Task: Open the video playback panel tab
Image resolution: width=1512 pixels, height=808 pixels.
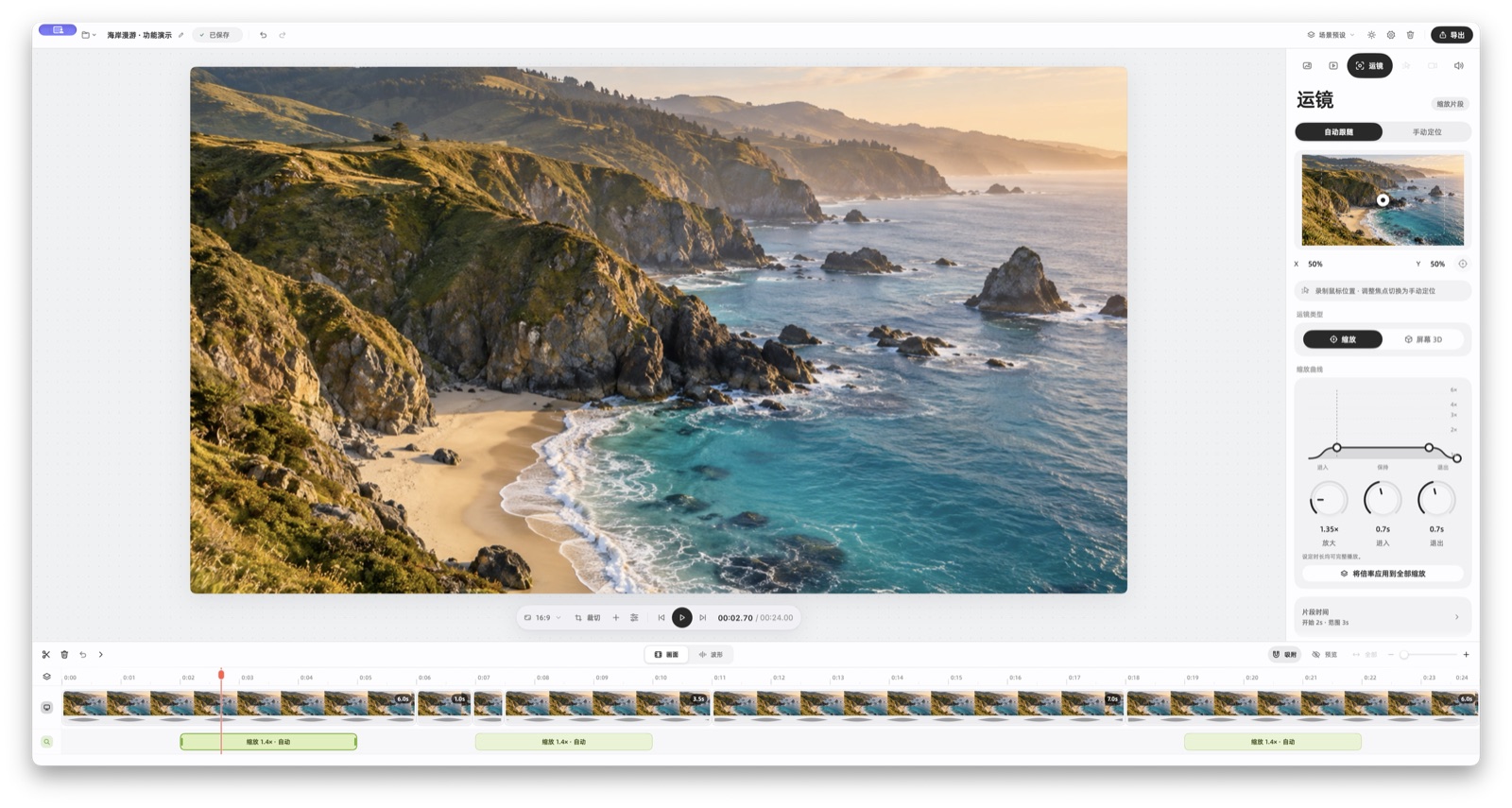Action: [x=1333, y=65]
